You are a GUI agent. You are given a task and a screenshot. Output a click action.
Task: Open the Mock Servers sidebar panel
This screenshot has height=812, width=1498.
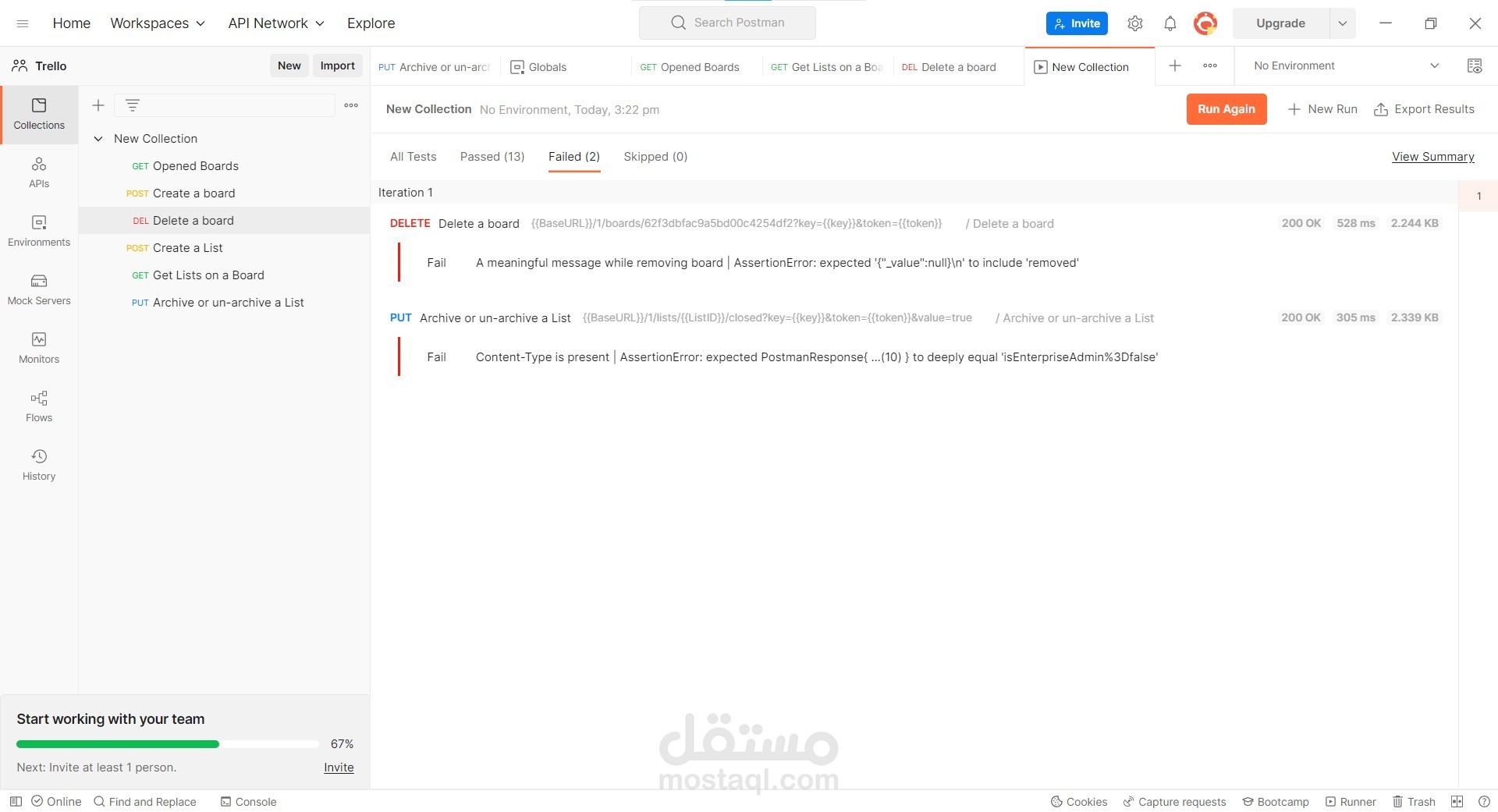coord(39,290)
